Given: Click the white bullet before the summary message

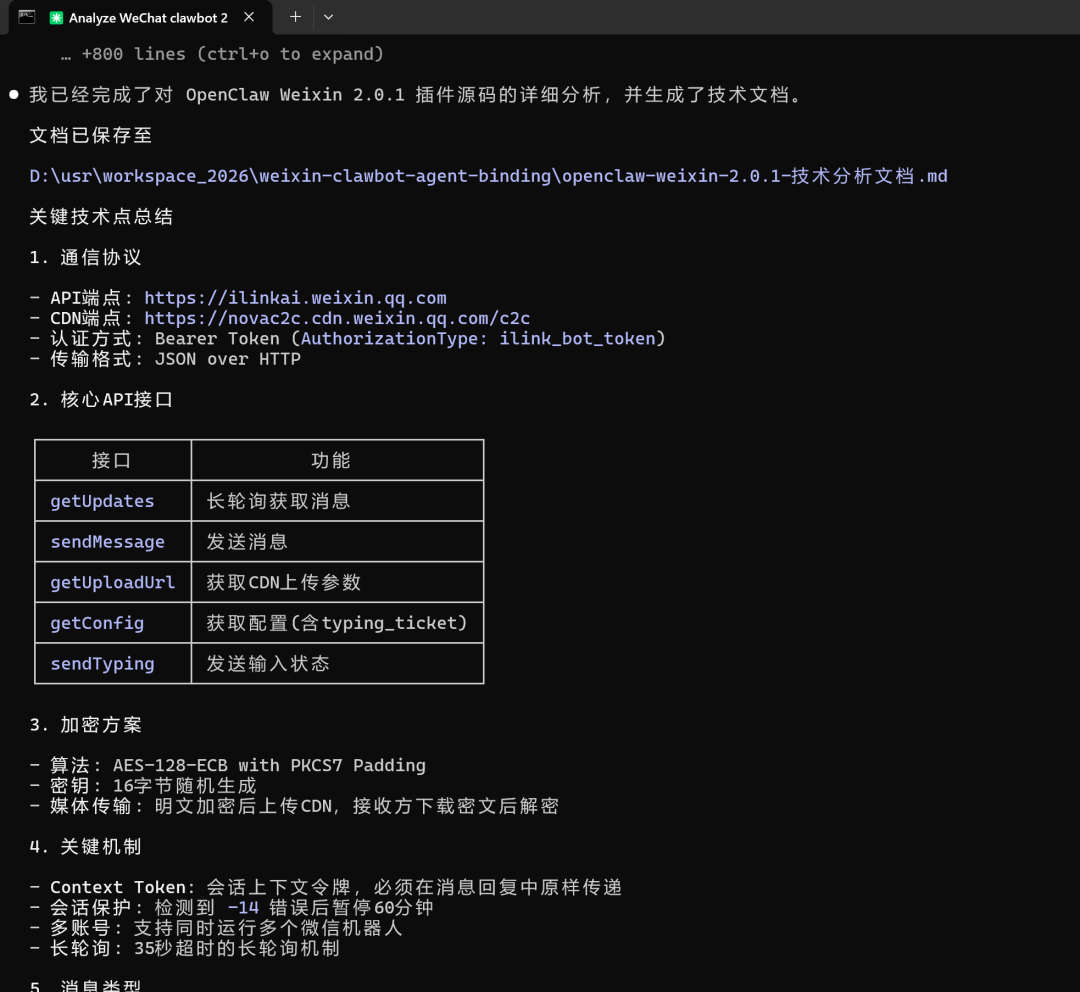Looking at the screenshot, I should click(14, 95).
